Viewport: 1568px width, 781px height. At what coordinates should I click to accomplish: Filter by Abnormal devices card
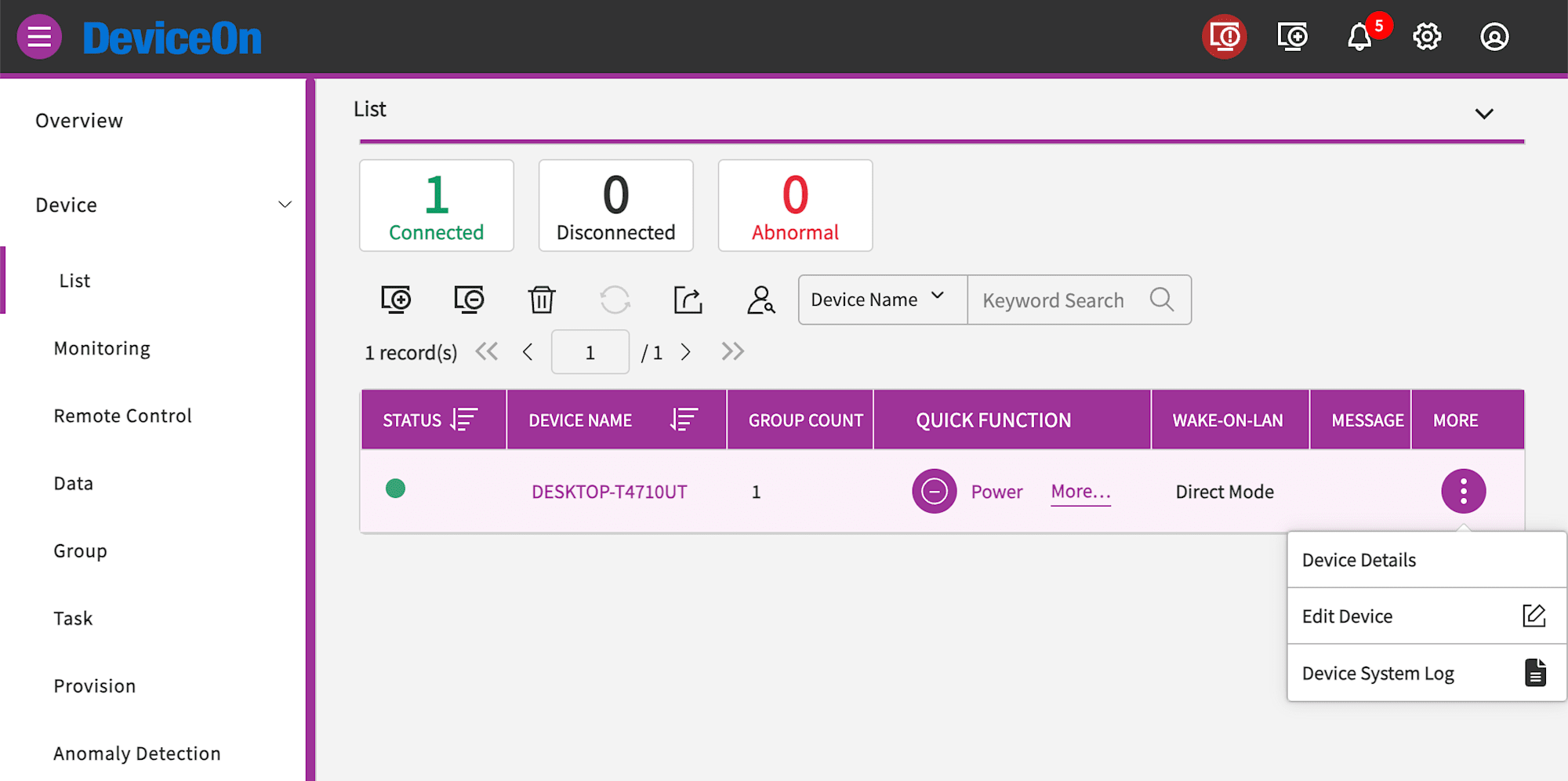(x=796, y=205)
